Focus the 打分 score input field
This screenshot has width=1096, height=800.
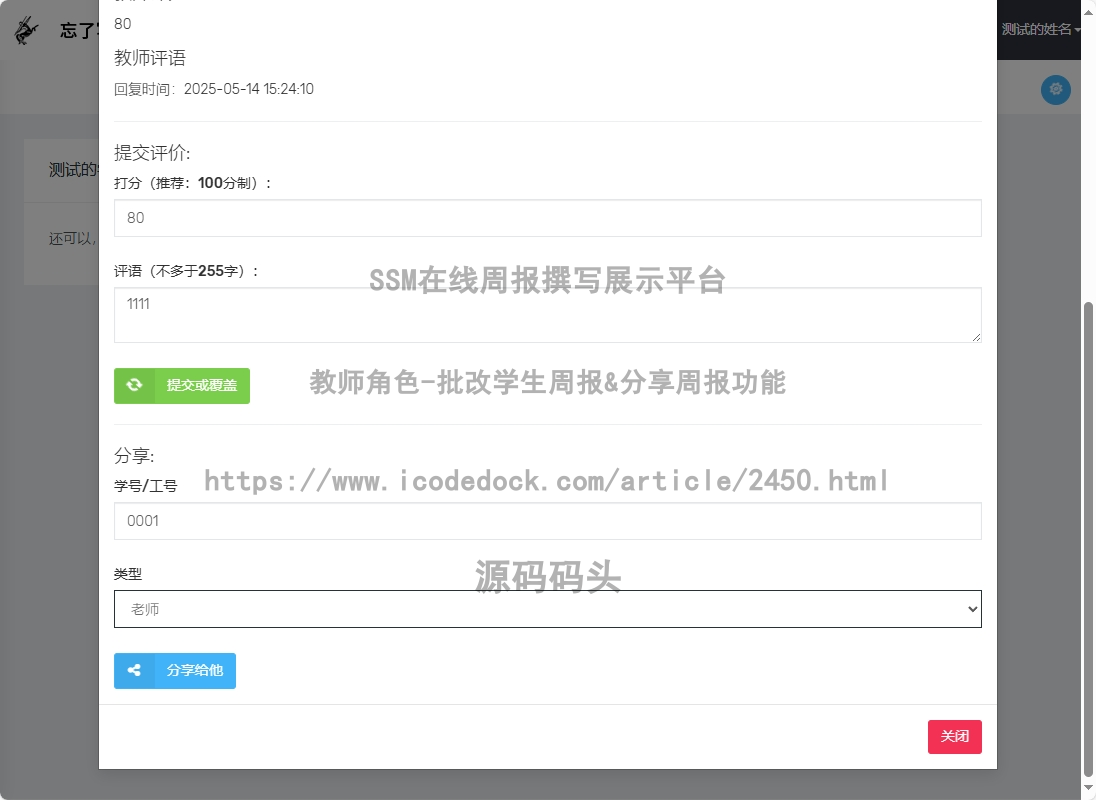pos(547,218)
